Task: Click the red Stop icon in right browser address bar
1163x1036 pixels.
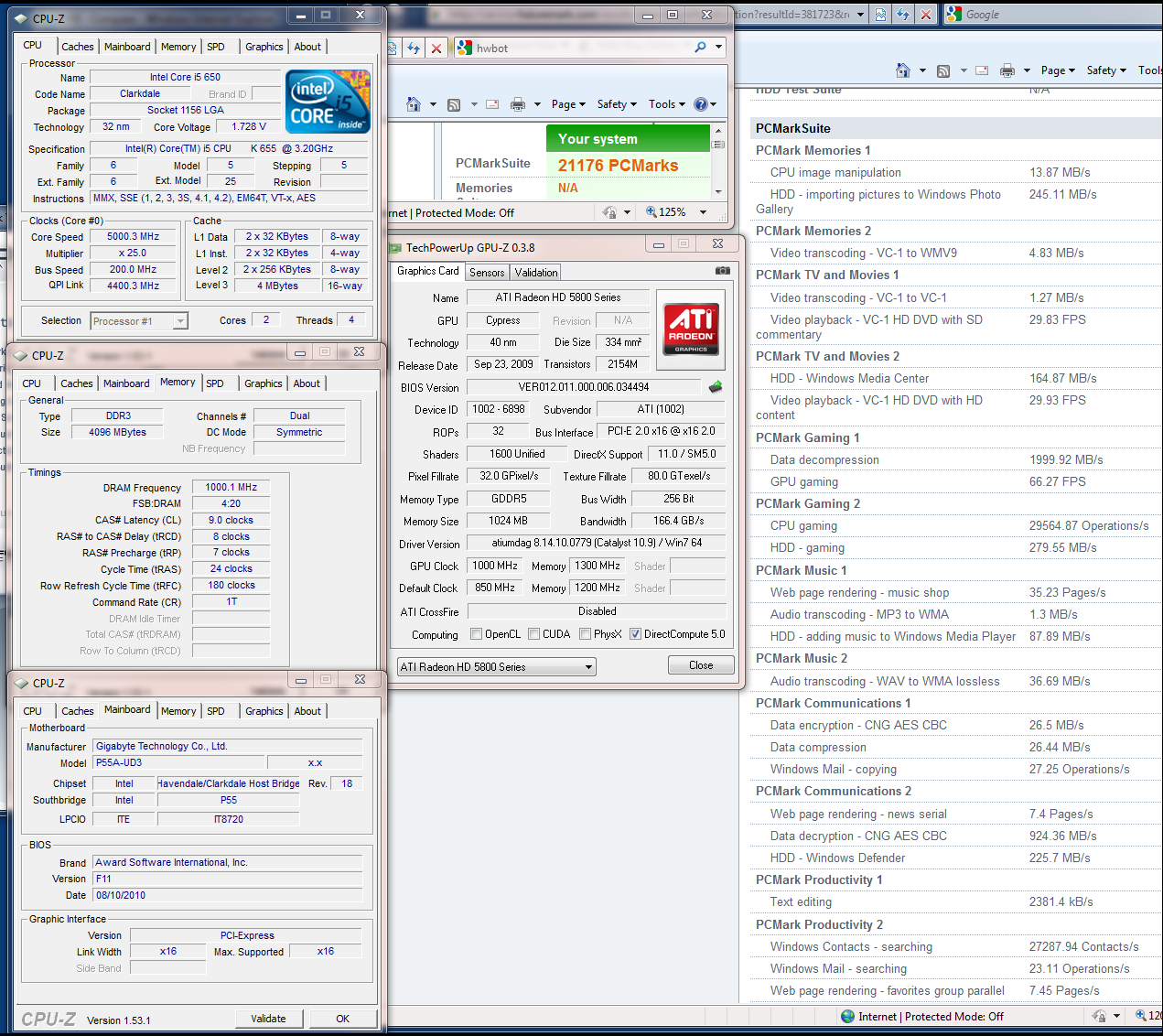Action: coord(926,15)
